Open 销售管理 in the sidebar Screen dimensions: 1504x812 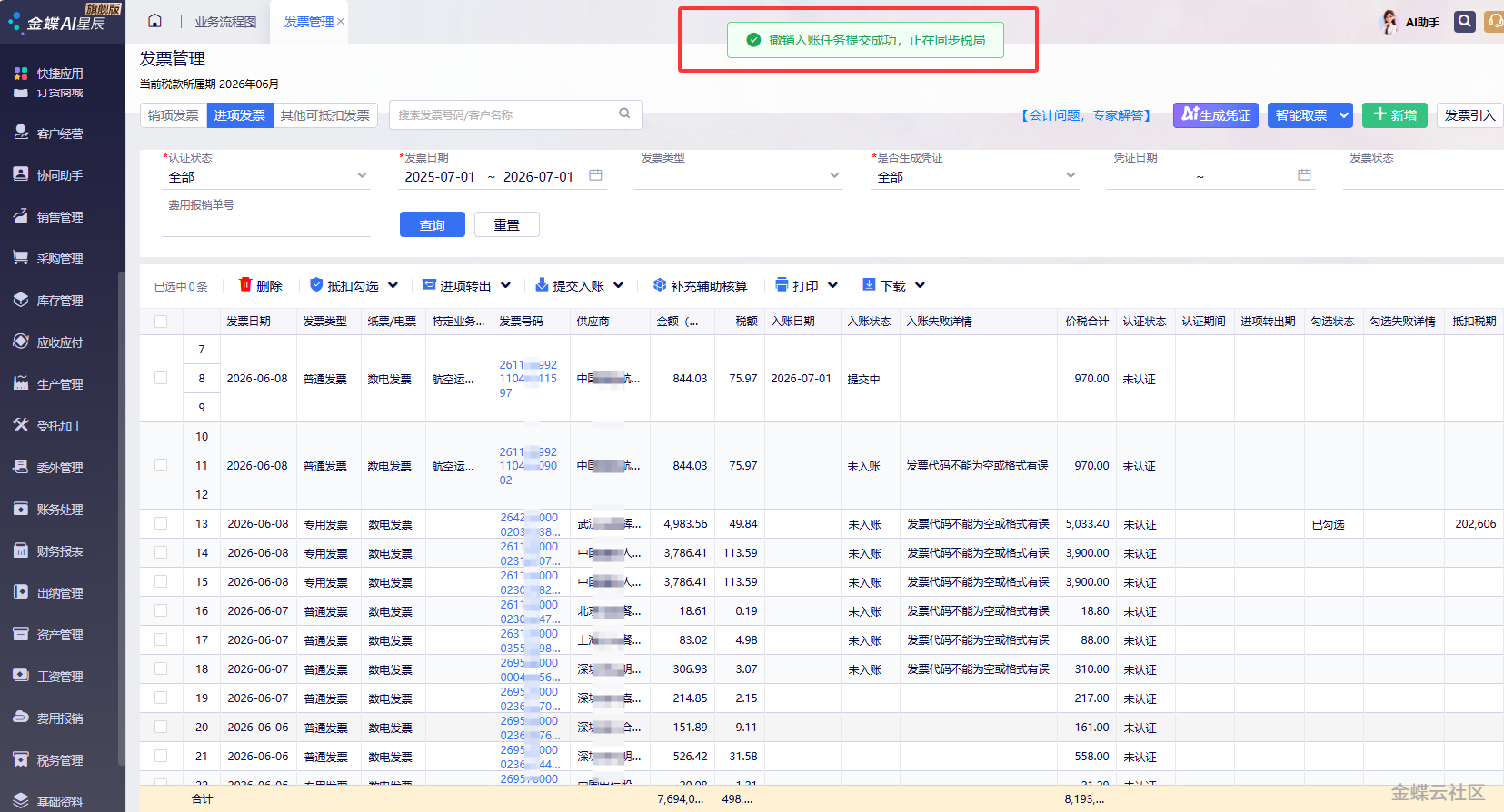coord(60,217)
